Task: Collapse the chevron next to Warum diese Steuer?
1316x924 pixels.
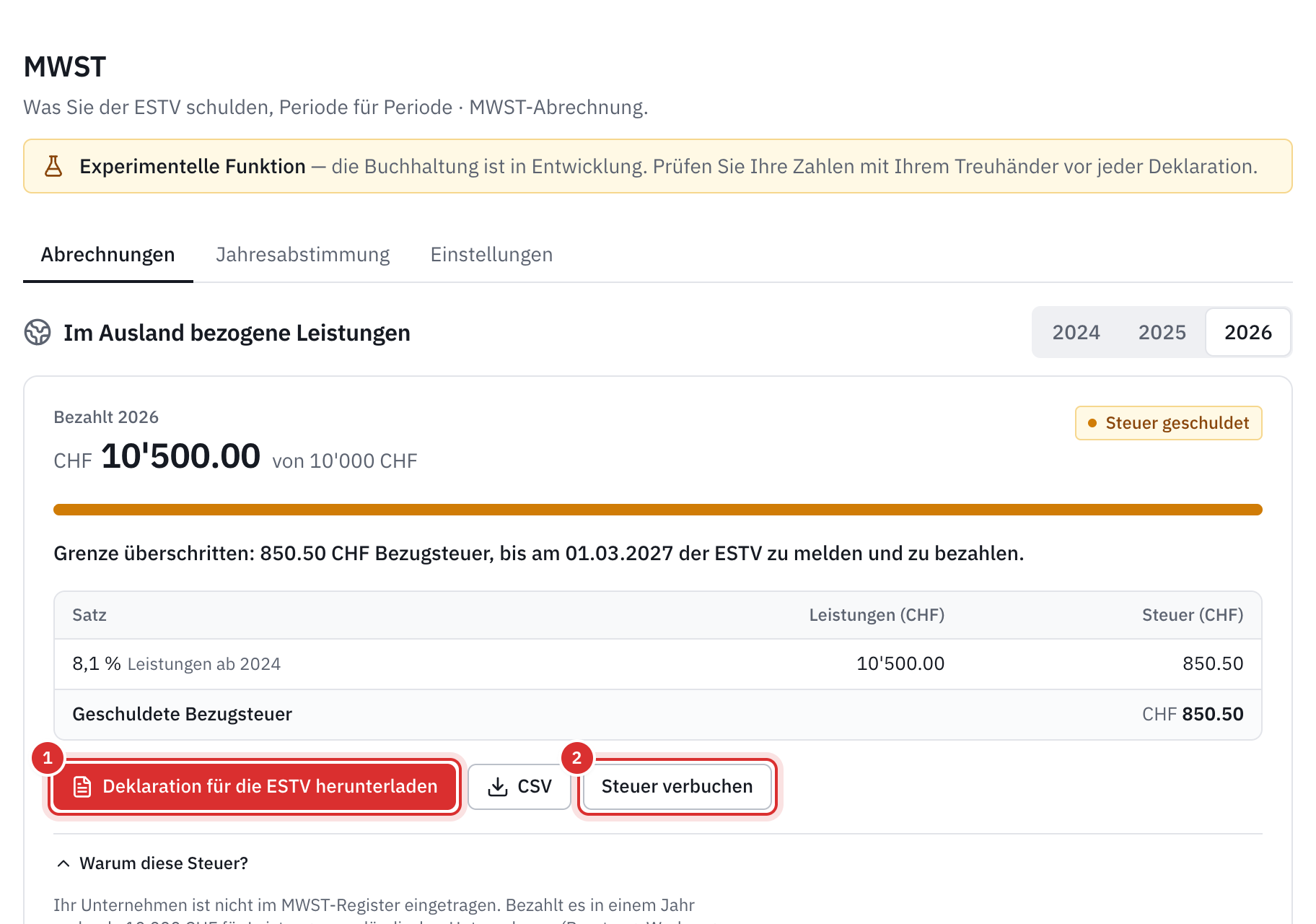Action: tap(63, 863)
